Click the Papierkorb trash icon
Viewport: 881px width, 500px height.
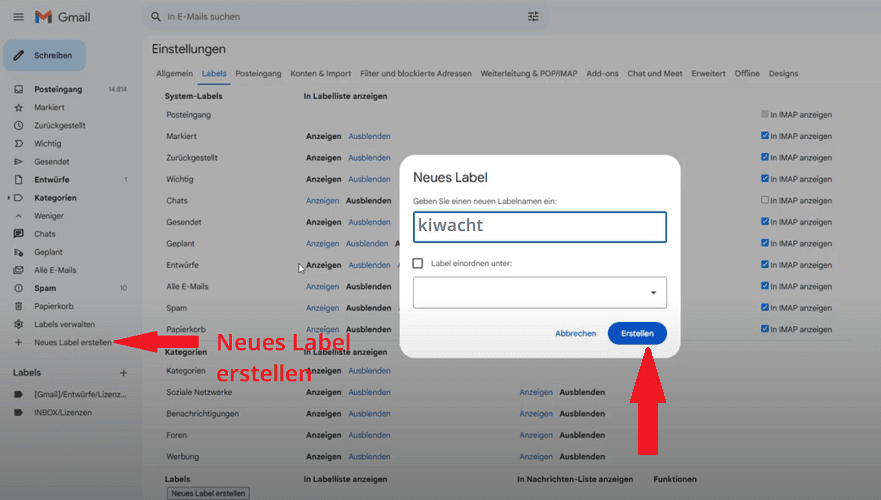click(19, 306)
